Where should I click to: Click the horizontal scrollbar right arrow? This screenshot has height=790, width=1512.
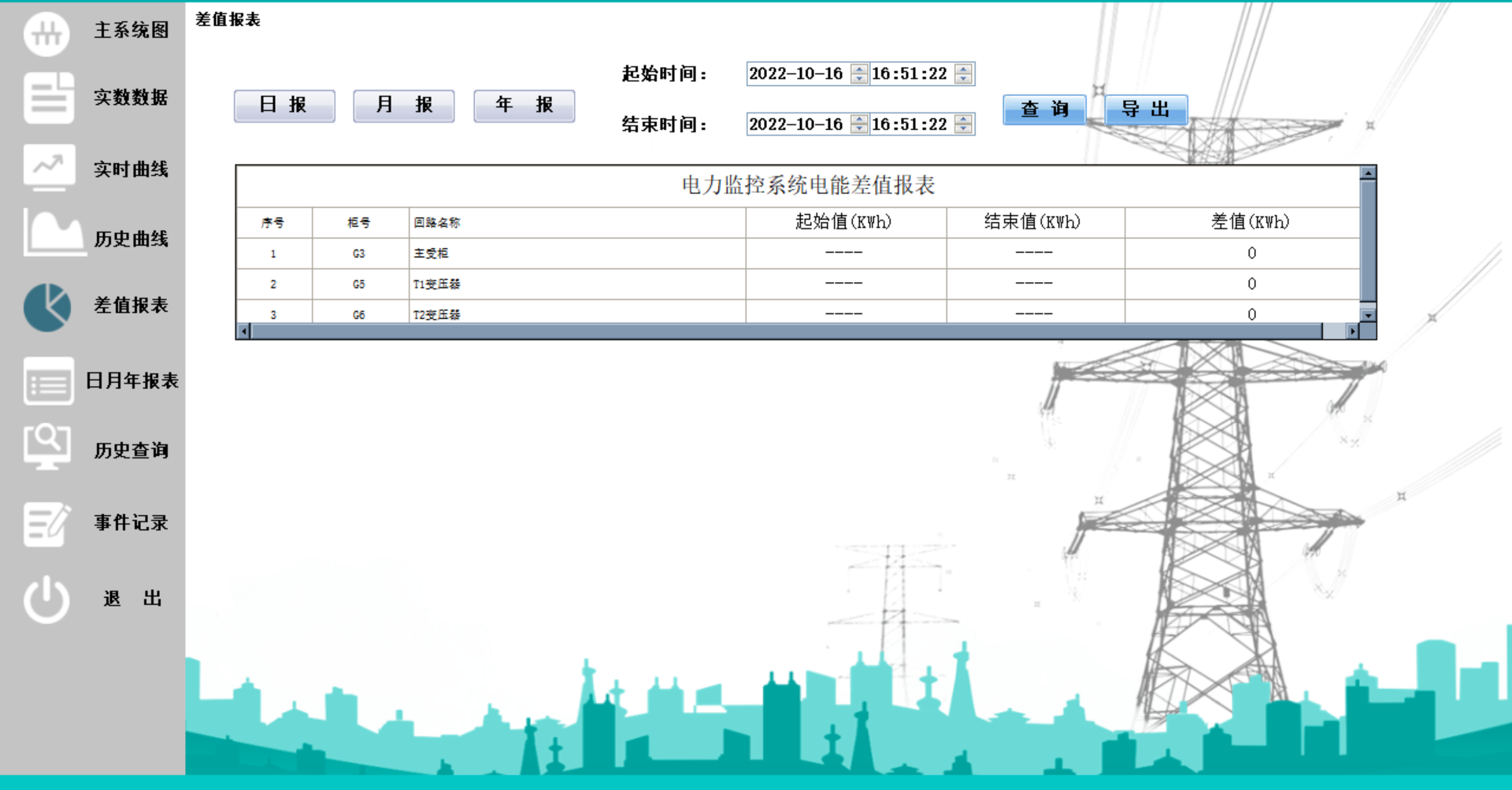(x=1353, y=330)
